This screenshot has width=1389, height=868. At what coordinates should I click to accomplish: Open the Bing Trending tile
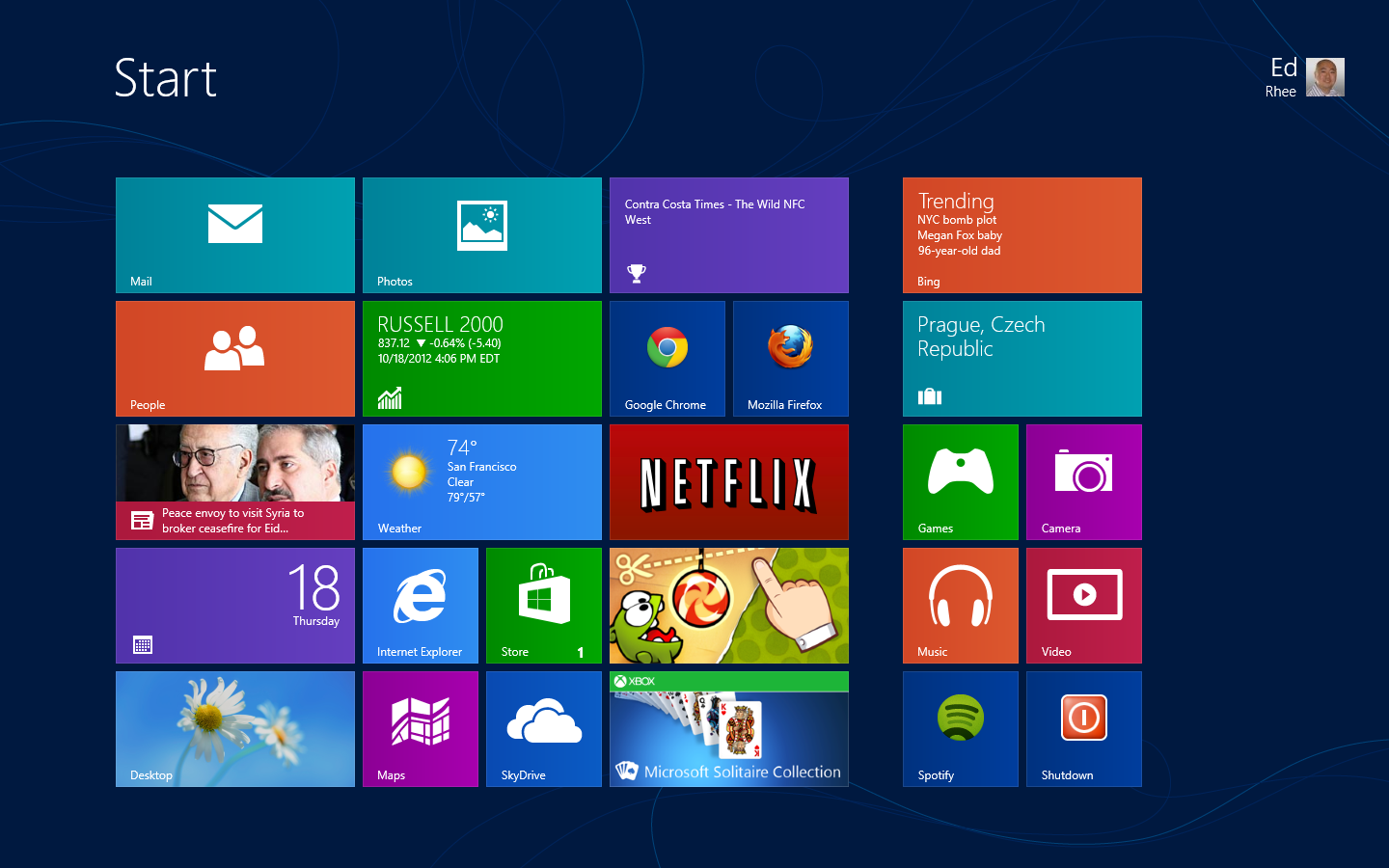[x=1022, y=235]
